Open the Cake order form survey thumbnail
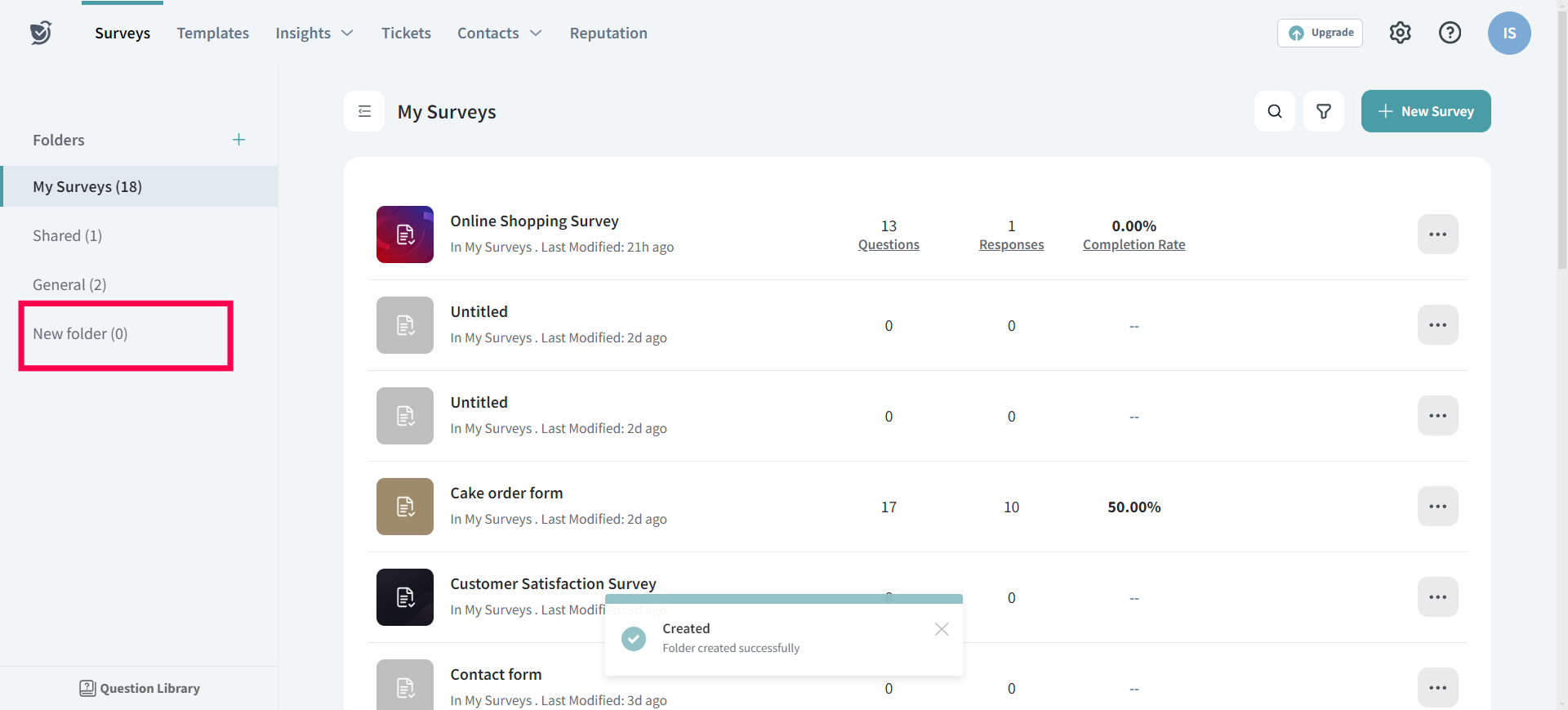Screen dimensions: 1568x710 point(405,507)
